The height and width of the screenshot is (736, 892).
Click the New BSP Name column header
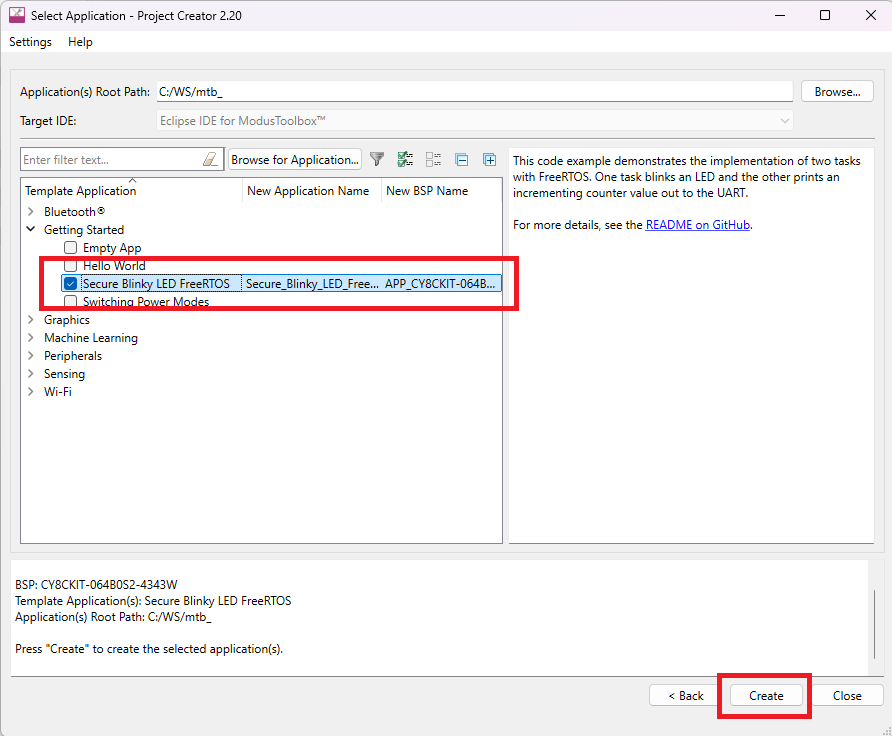(x=427, y=191)
